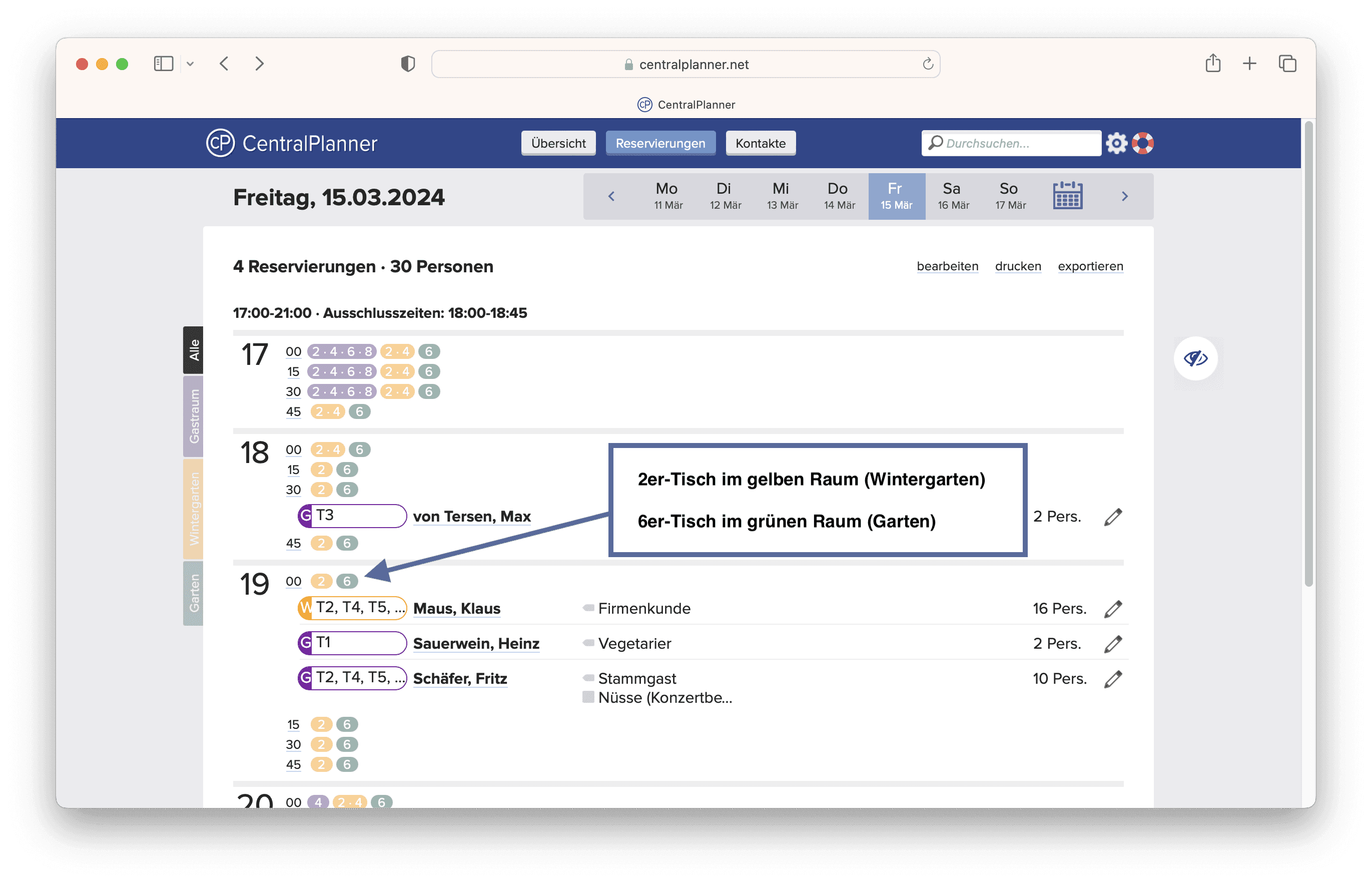The image size is (1372, 882).
Task: Click green 6 badge at 17:30
Action: coord(429,392)
